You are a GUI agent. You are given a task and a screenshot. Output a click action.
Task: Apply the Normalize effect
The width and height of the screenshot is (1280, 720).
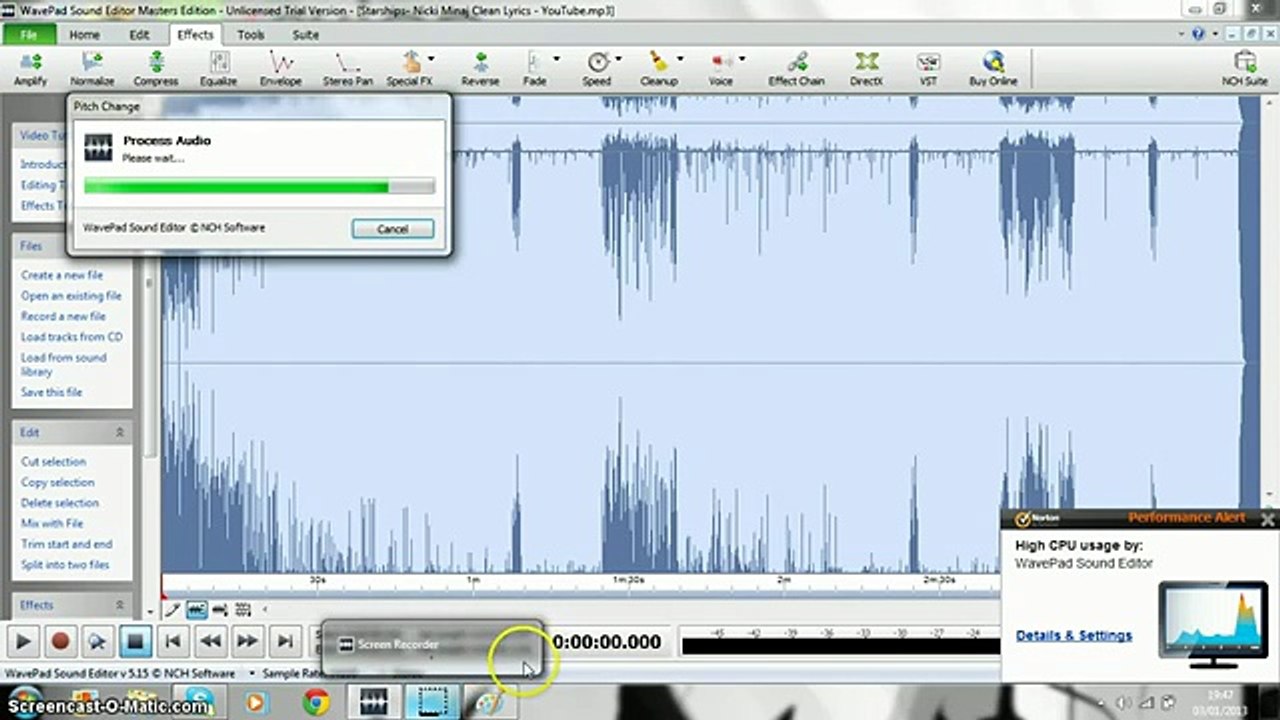coord(92,68)
